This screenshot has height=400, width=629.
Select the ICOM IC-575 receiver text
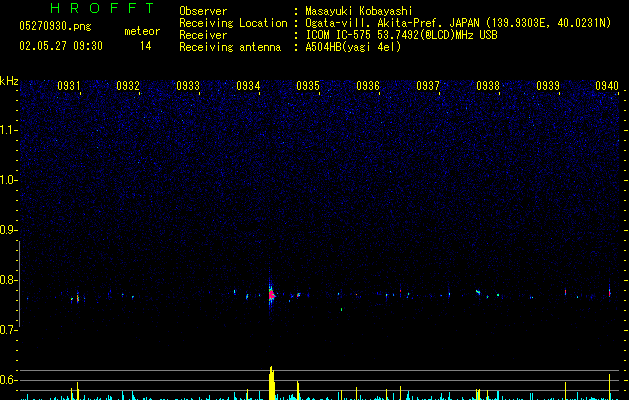click(x=401, y=35)
